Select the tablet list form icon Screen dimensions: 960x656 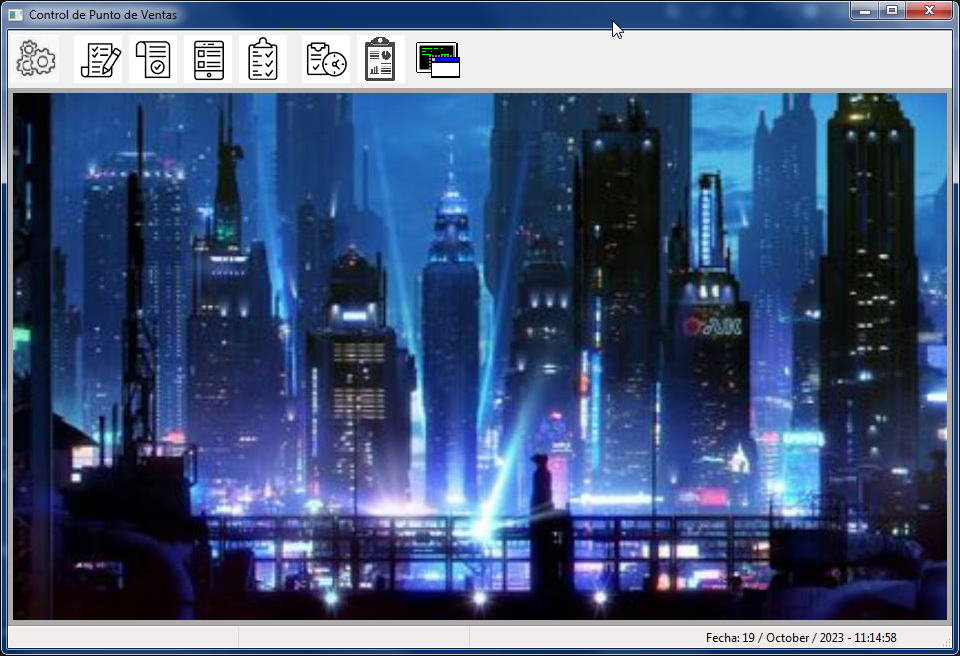(208, 59)
